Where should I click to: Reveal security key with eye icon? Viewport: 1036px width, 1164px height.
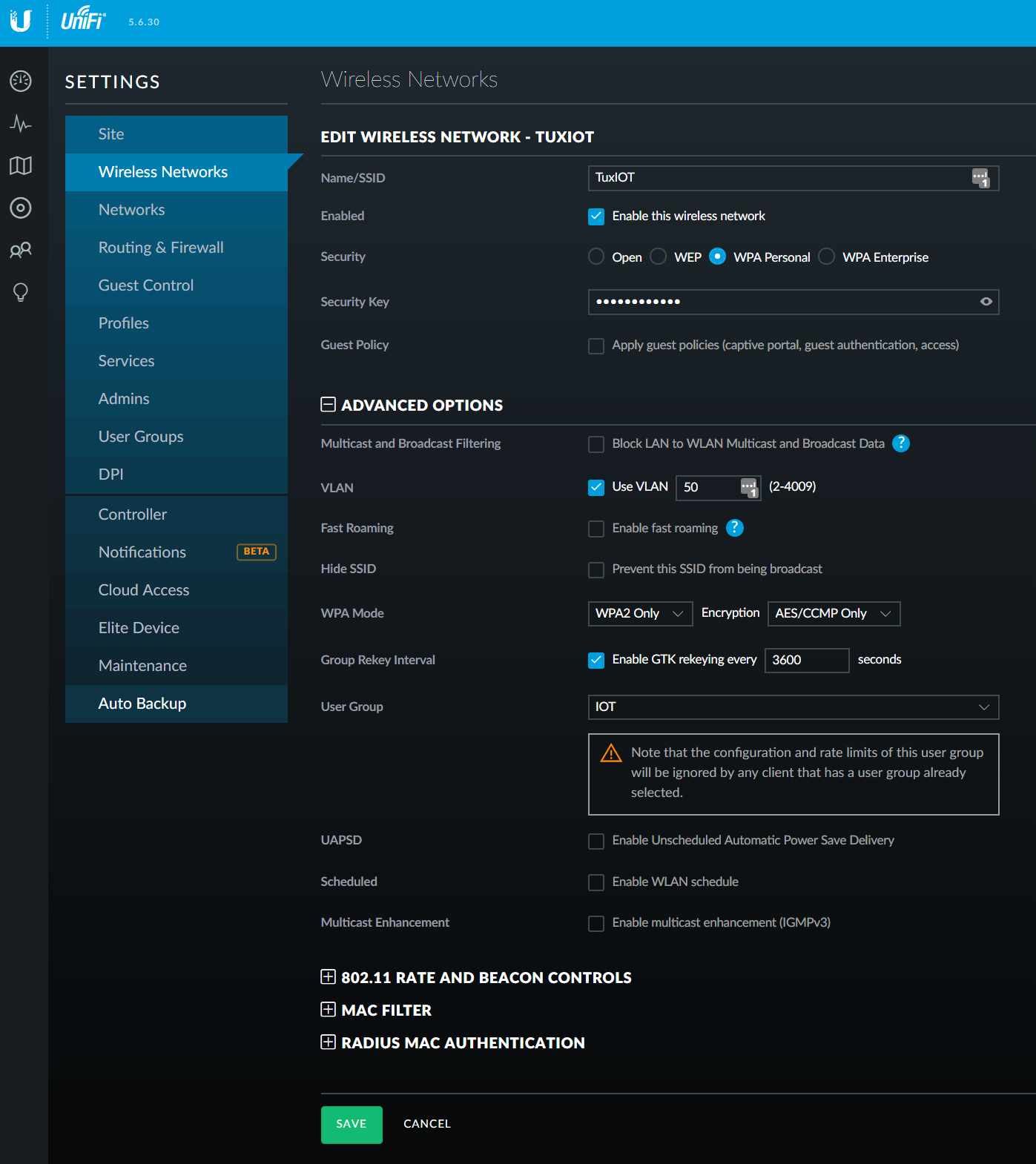pyautogui.click(x=986, y=302)
